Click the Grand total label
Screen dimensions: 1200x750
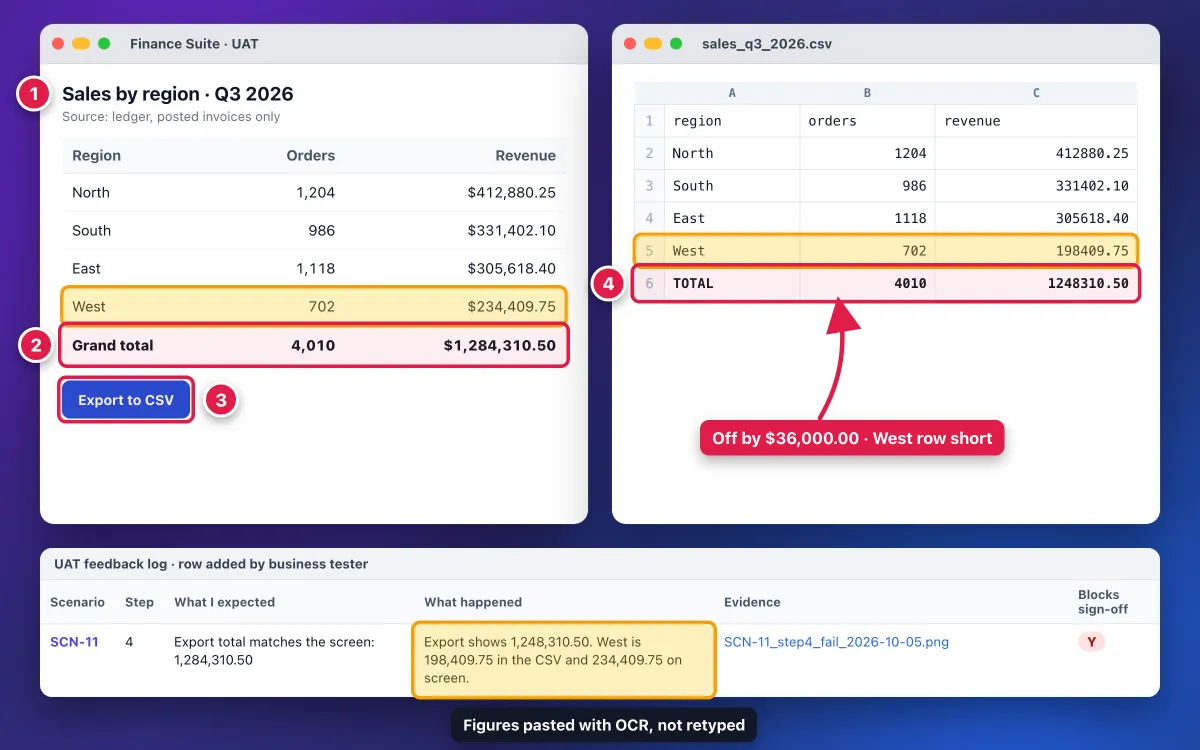(113, 346)
